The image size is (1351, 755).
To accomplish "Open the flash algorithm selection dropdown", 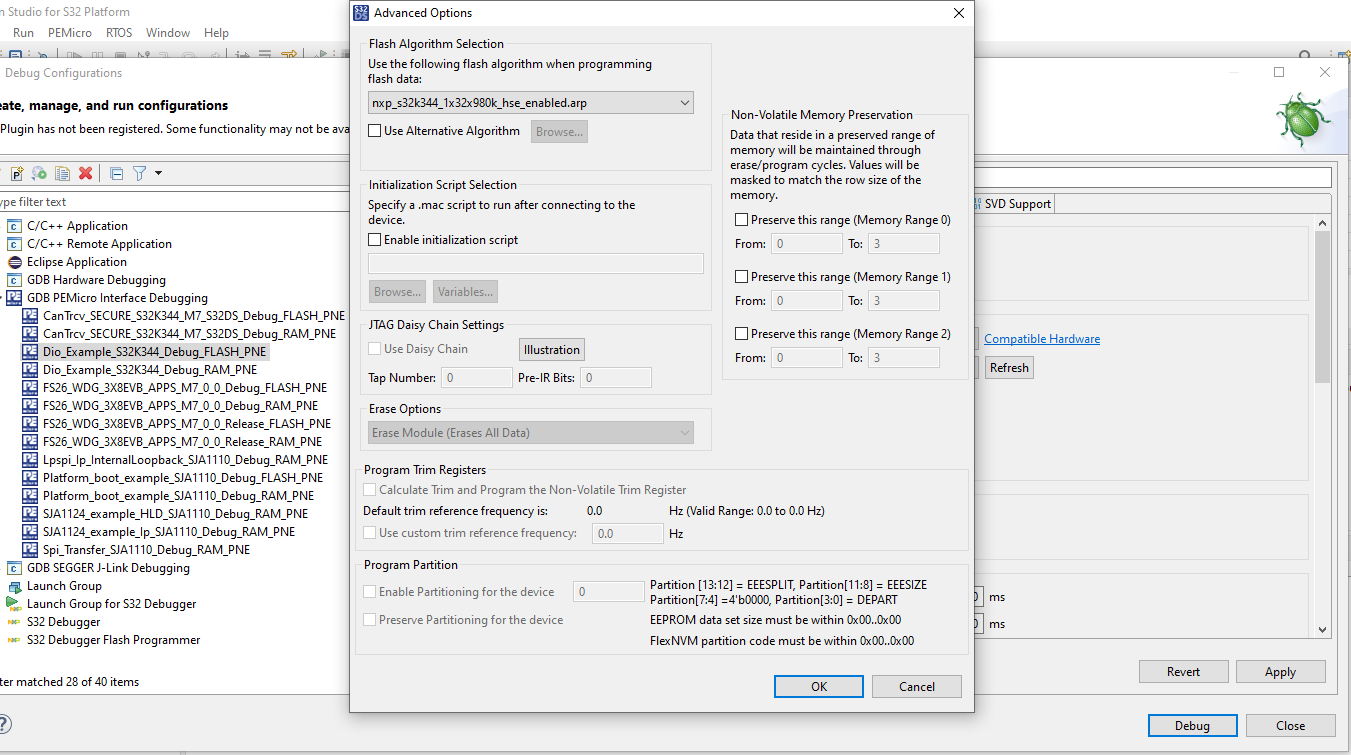I will pos(684,102).
